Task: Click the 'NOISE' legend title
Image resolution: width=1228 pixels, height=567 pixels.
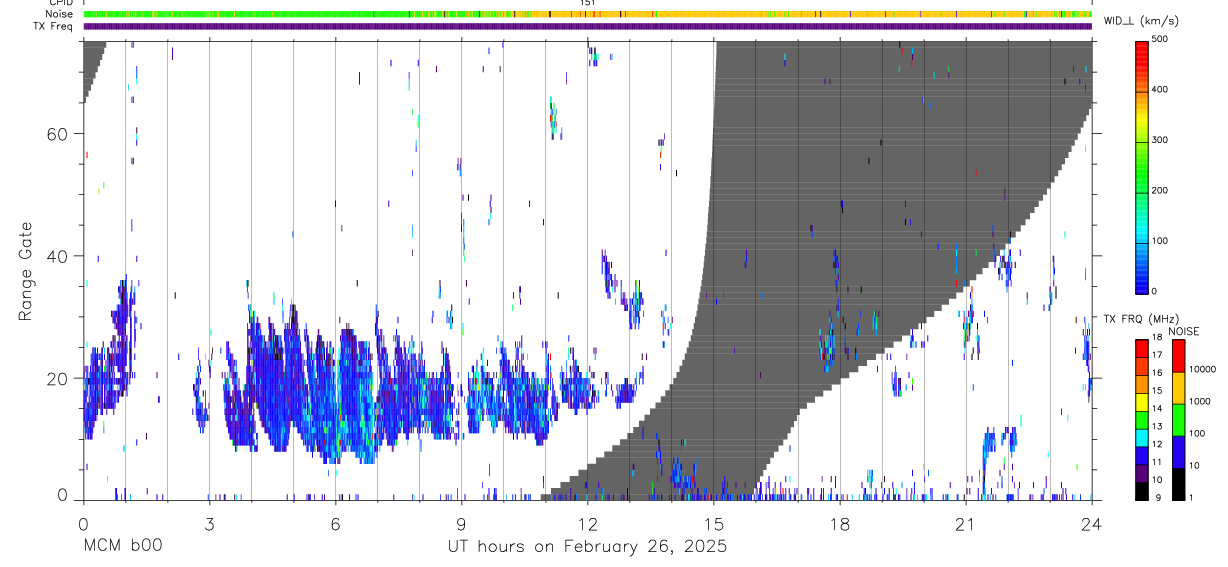Action: 1184,331
